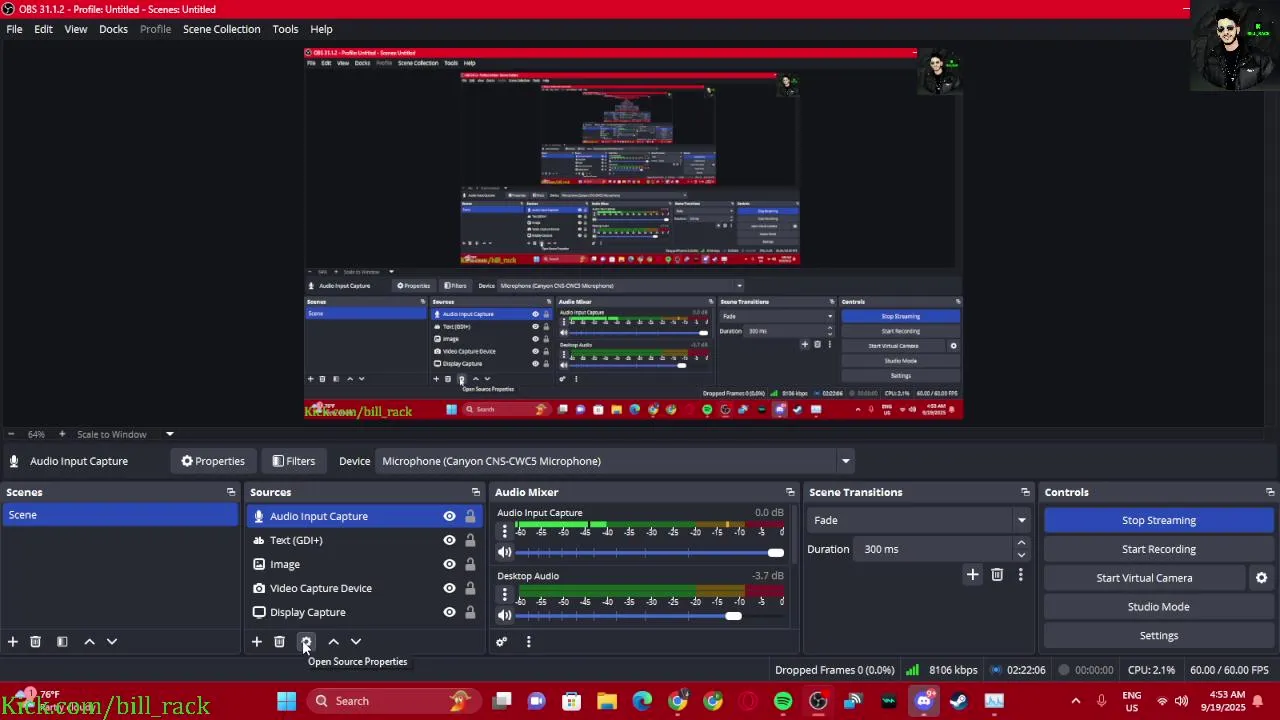
Task: Hide the Video Capture Device source
Action: tap(449, 588)
